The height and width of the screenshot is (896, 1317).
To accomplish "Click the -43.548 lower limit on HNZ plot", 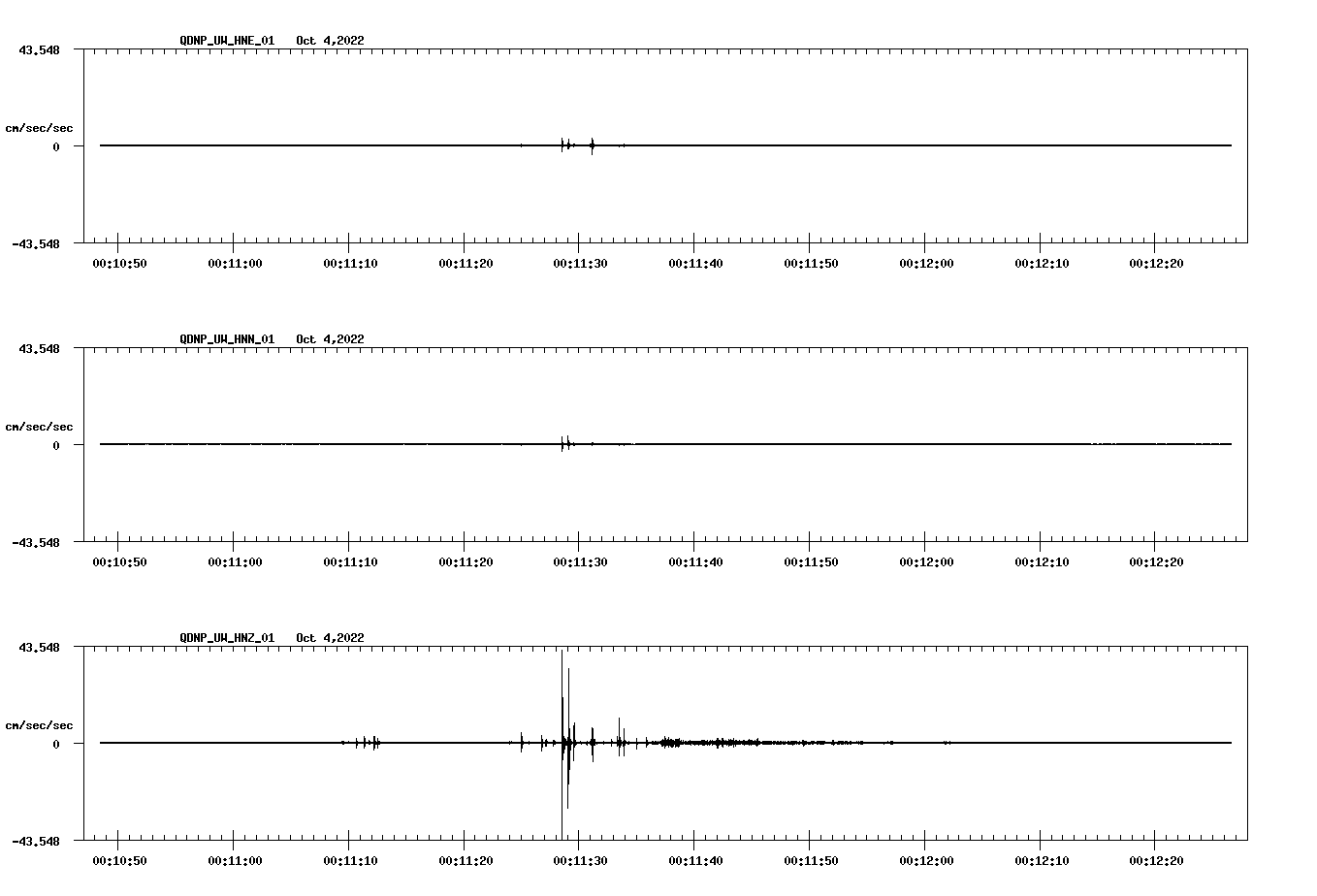I will click(x=36, y=842).
